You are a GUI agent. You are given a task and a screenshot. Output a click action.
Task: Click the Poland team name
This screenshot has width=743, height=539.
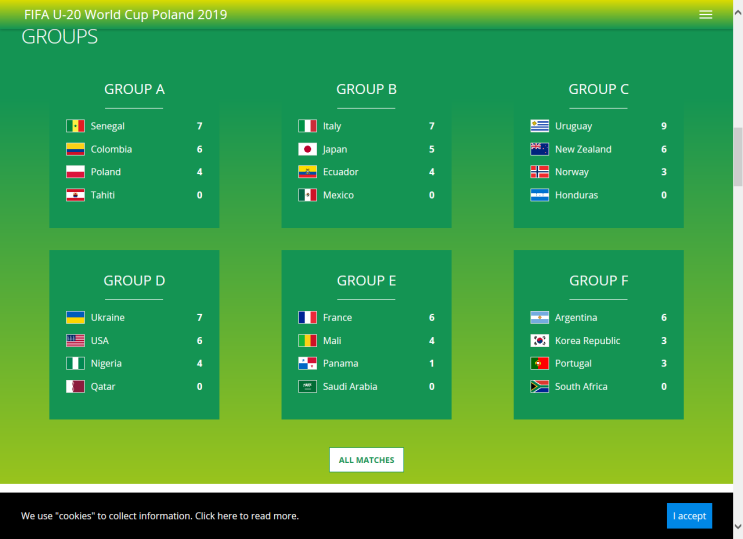[106, 172]
